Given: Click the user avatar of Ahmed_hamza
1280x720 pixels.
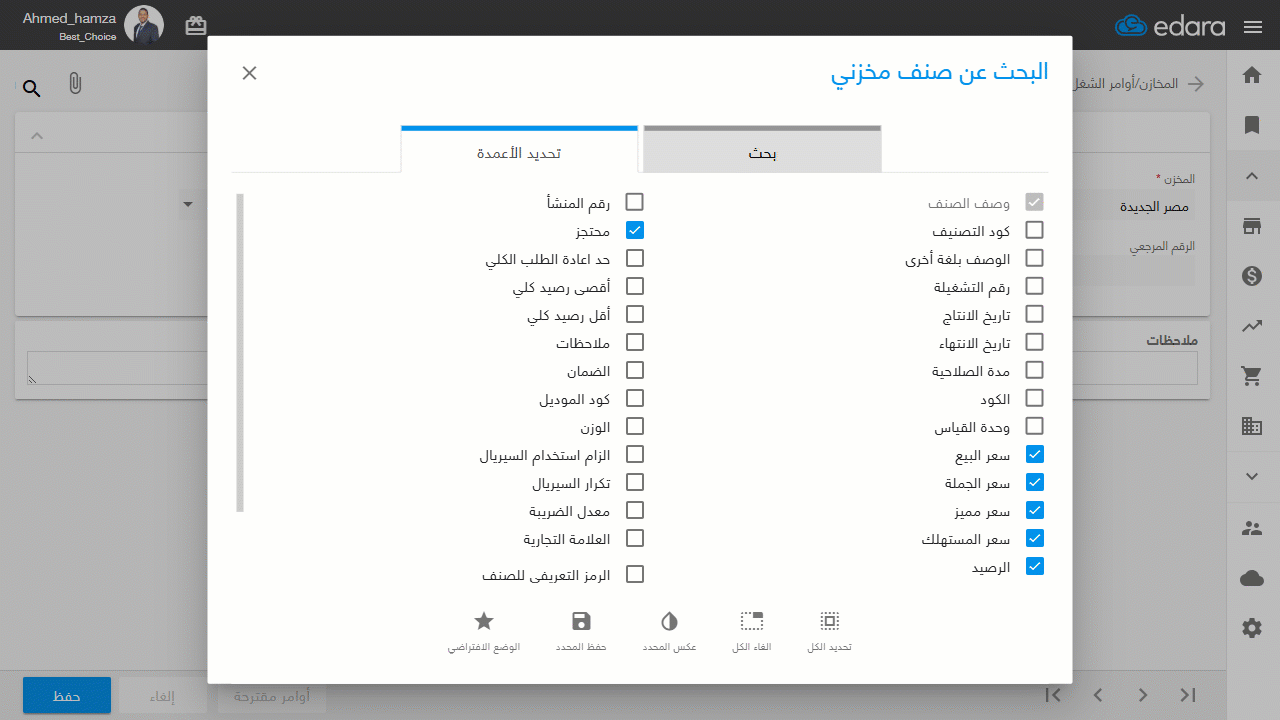Looking at the screenshot, I should [144, 25].
